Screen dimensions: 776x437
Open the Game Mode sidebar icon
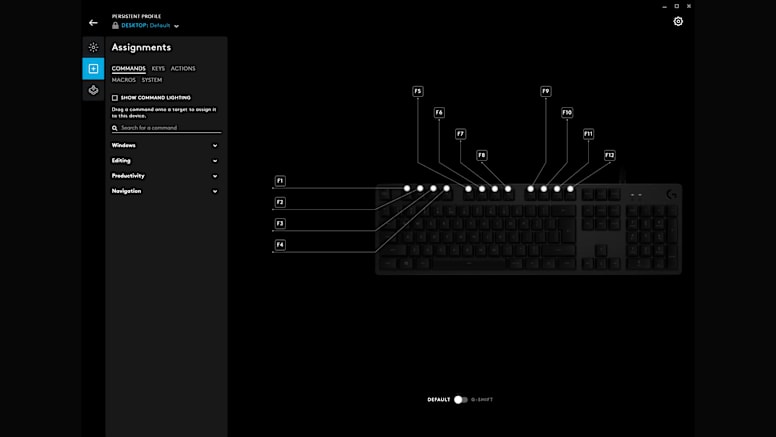(93, 90)
